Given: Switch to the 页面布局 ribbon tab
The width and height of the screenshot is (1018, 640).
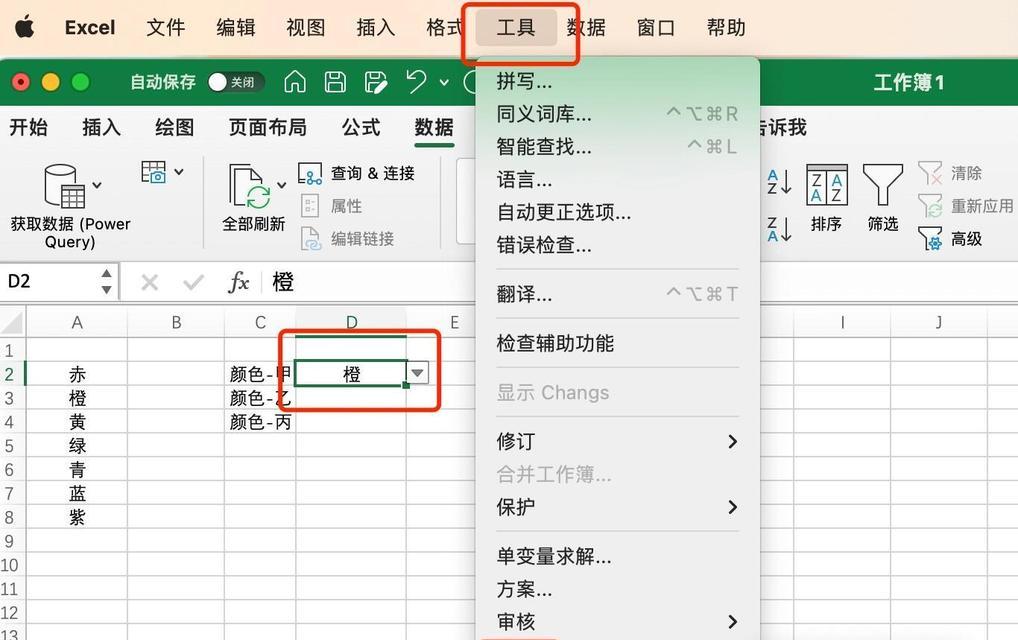Looking at the screenshot, I should click(x=267, y=127).
